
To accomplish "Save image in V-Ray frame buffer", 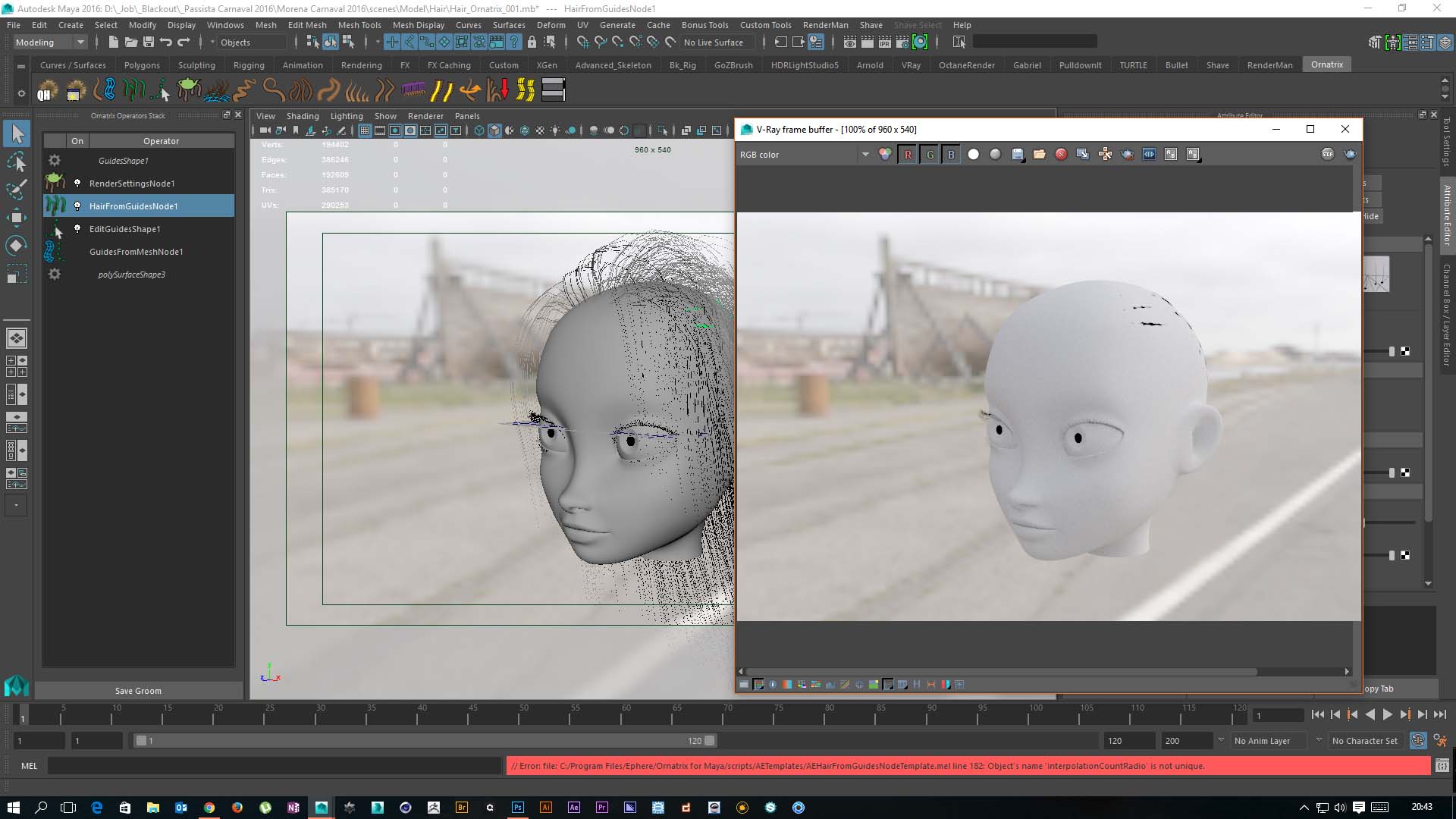I will [1018, 155].
